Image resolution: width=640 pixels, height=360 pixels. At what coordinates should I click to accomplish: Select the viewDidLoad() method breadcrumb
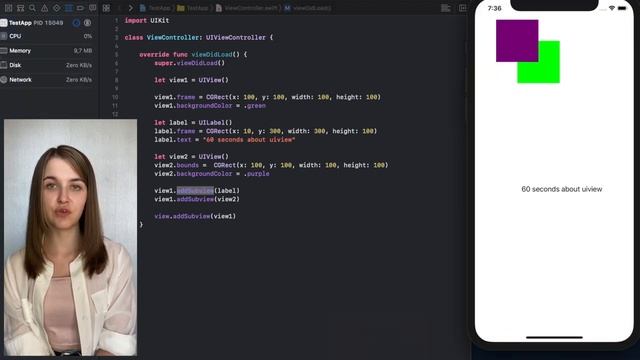pyautogui.click(x=308, y=8)
